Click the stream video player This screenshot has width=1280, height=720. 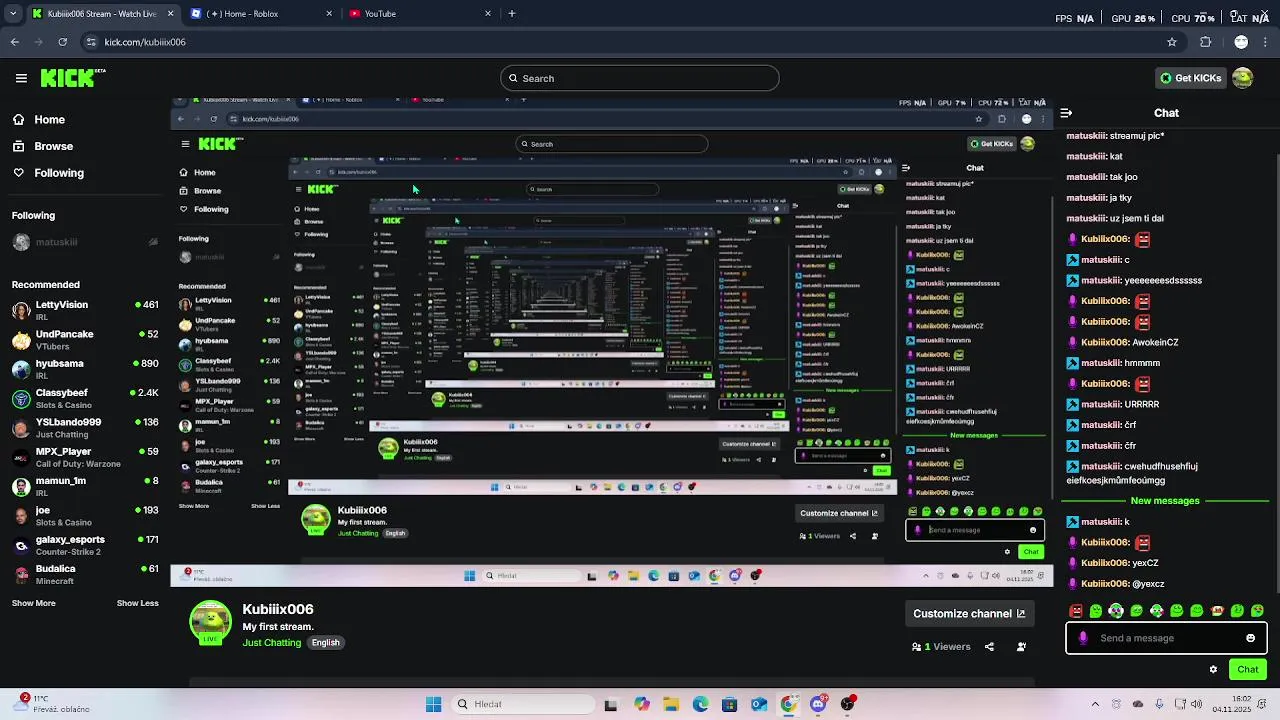(611, 340)
